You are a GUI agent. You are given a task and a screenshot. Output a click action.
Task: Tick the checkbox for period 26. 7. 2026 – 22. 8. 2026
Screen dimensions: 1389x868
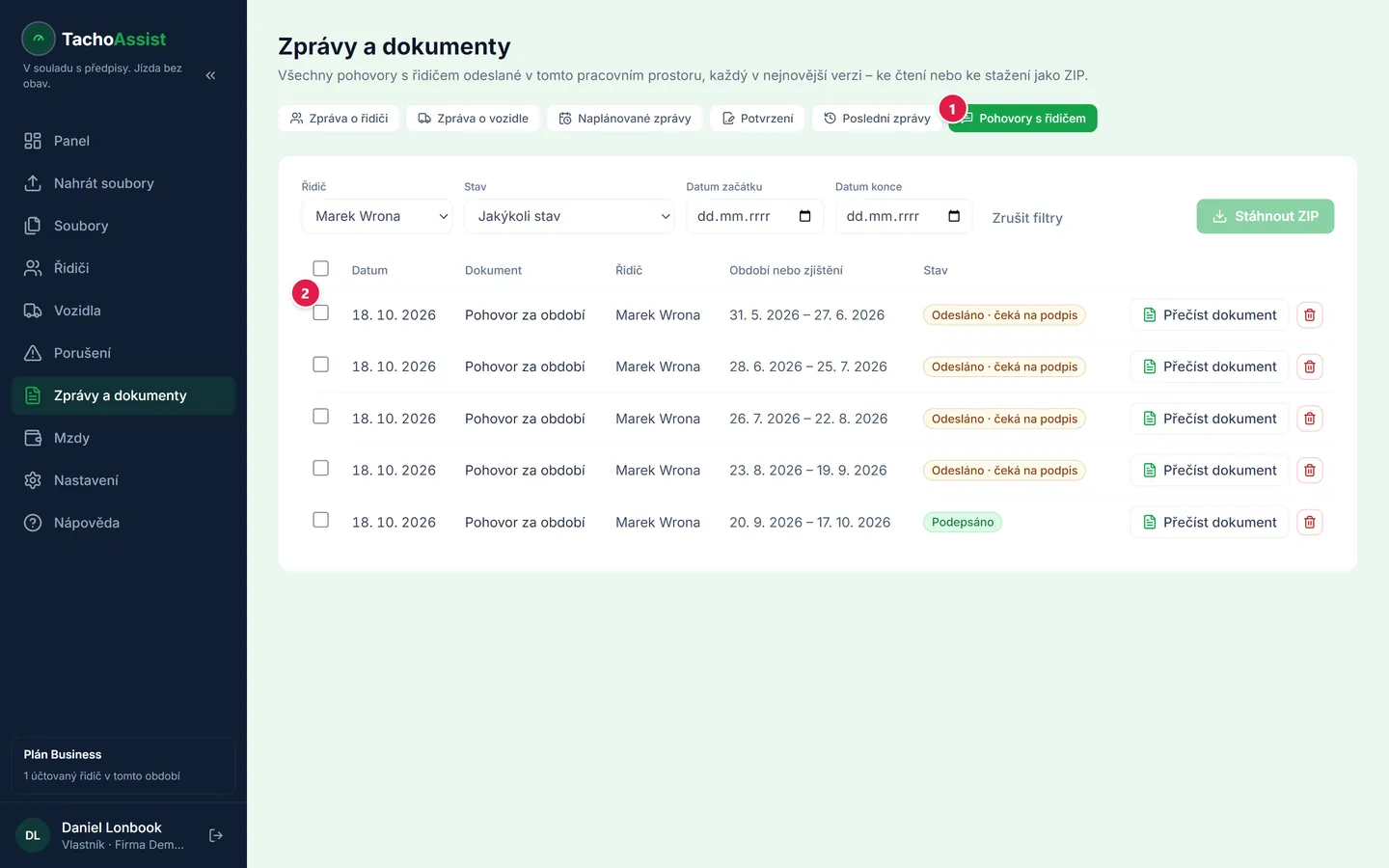pyautogui.click(x=321, y=417)
